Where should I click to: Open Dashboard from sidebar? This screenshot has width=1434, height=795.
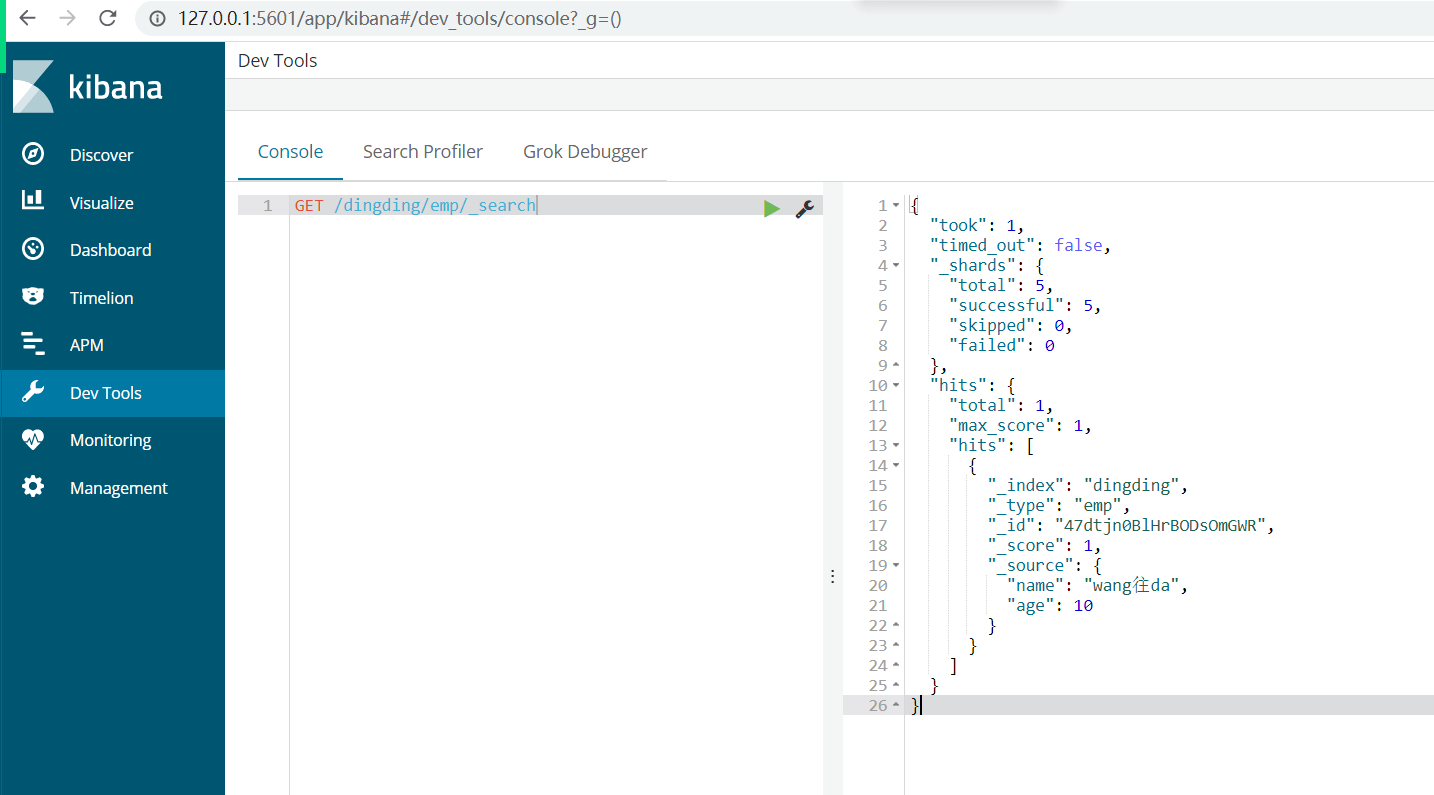tap(110, 250)
